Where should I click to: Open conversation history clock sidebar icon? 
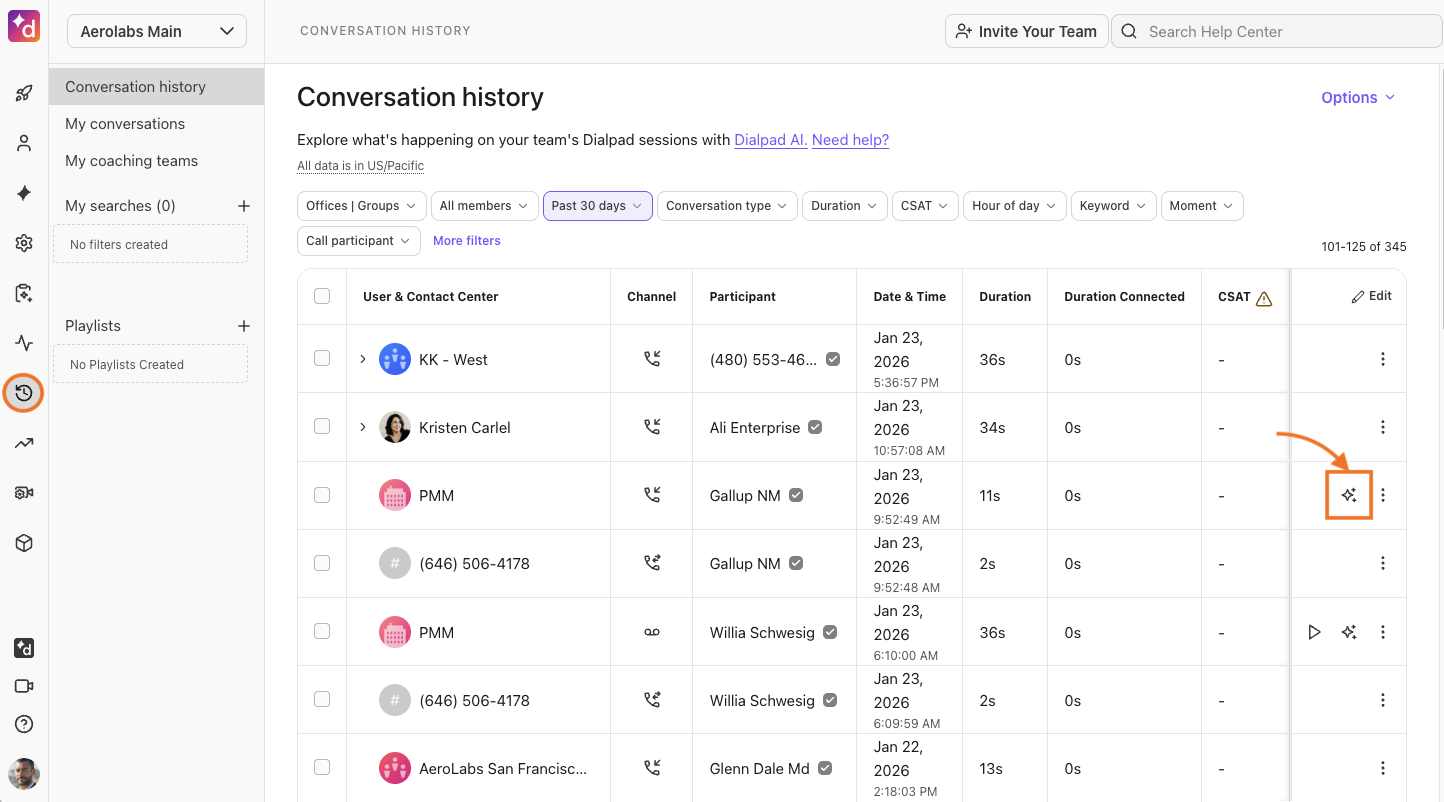(24, 393)
